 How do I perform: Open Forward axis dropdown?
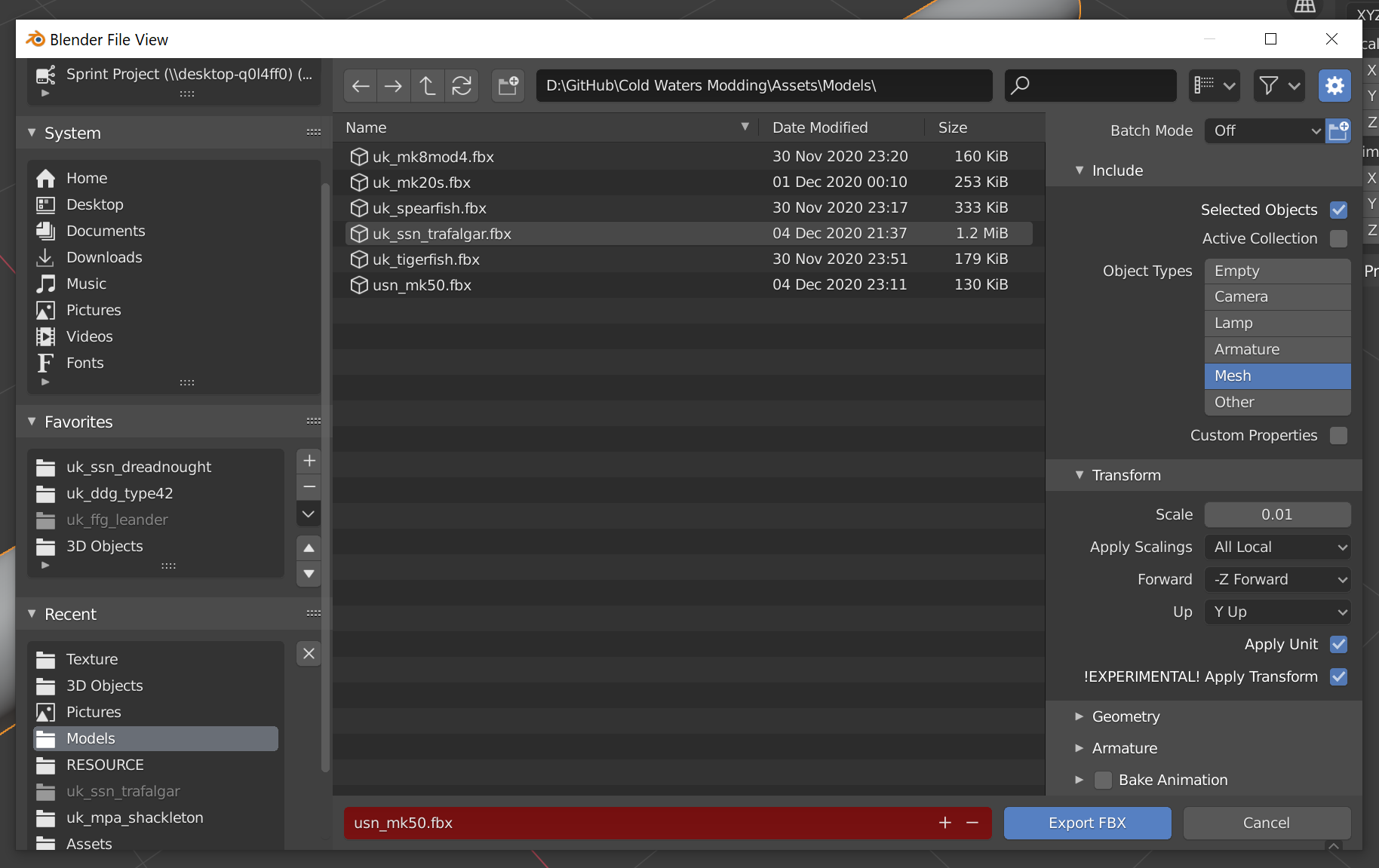[1277, 579]
